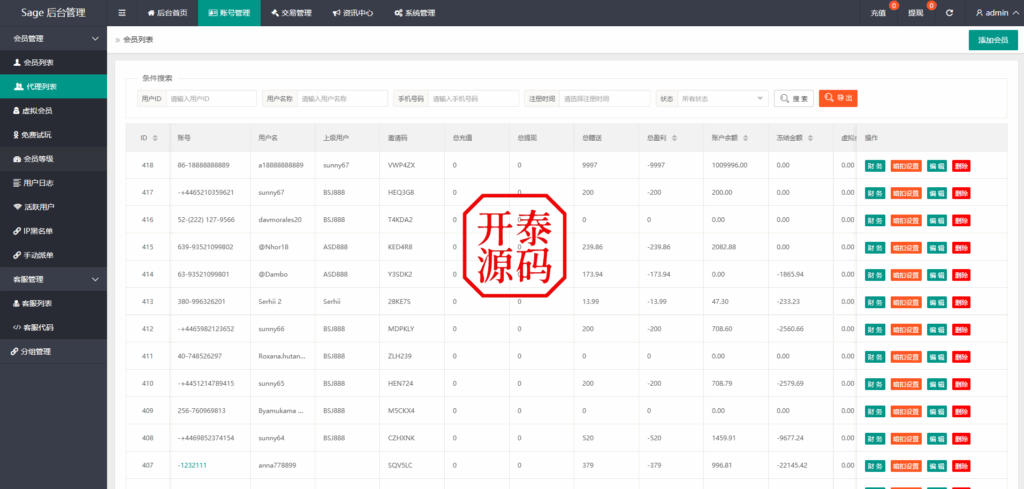Screen dimensions: 1024x489
Task: Click 暗扣设置 for ID 411
Action: pyautogui.click(x=906, y=357)
